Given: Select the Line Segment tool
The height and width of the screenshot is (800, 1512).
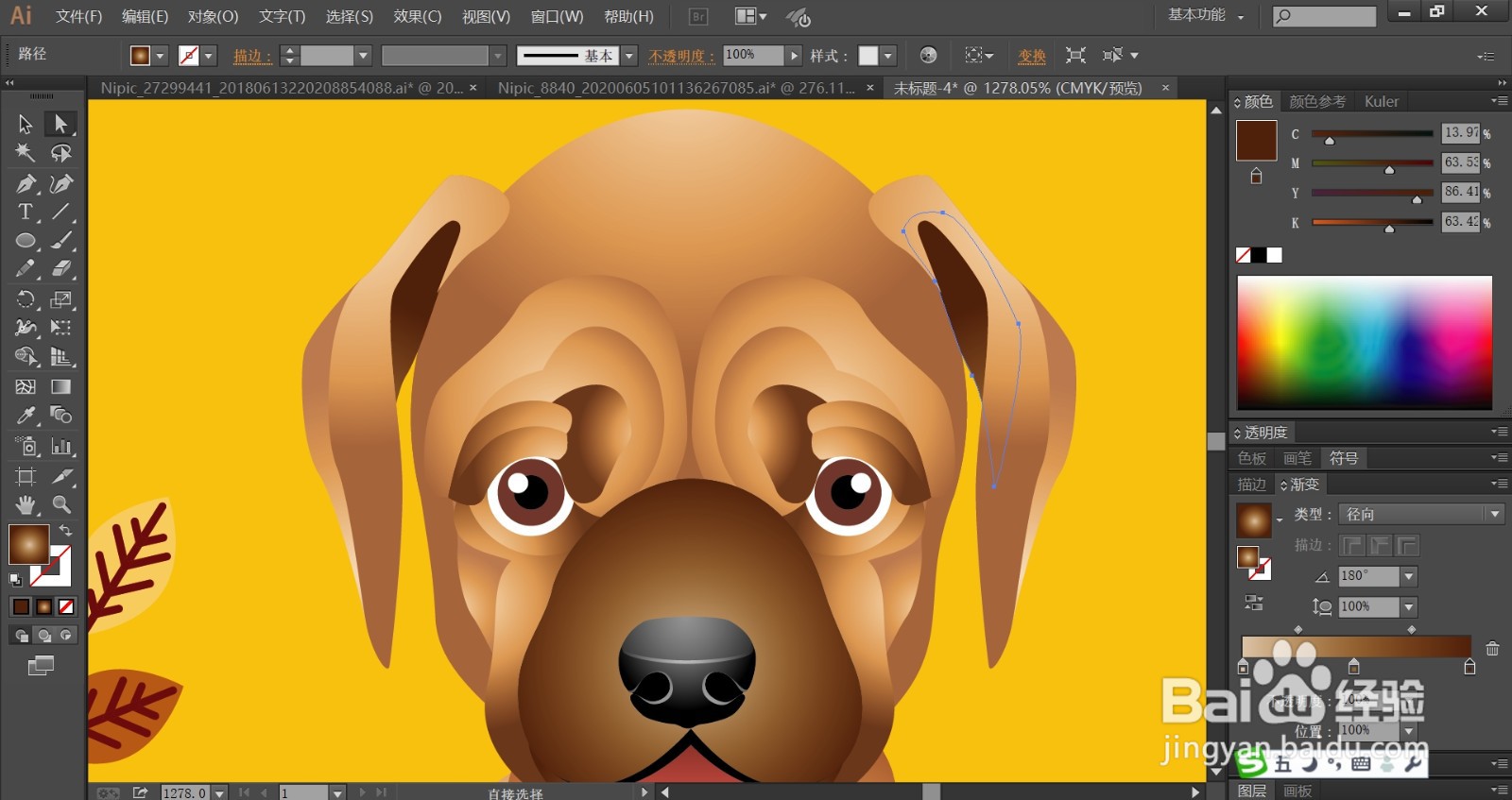Looking at the screenshot, I should (x=61, y=212).
